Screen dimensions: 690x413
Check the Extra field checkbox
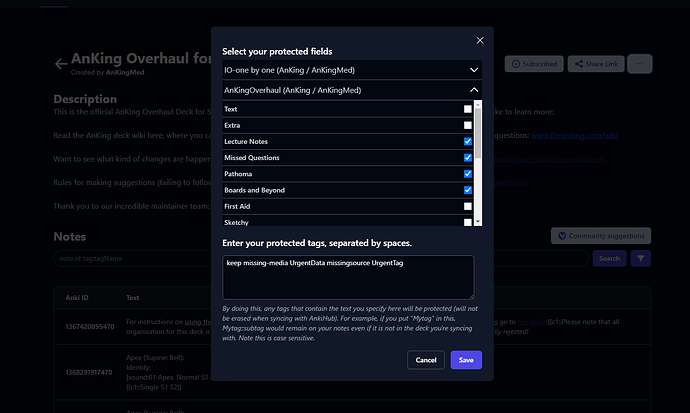coord(467,125)
